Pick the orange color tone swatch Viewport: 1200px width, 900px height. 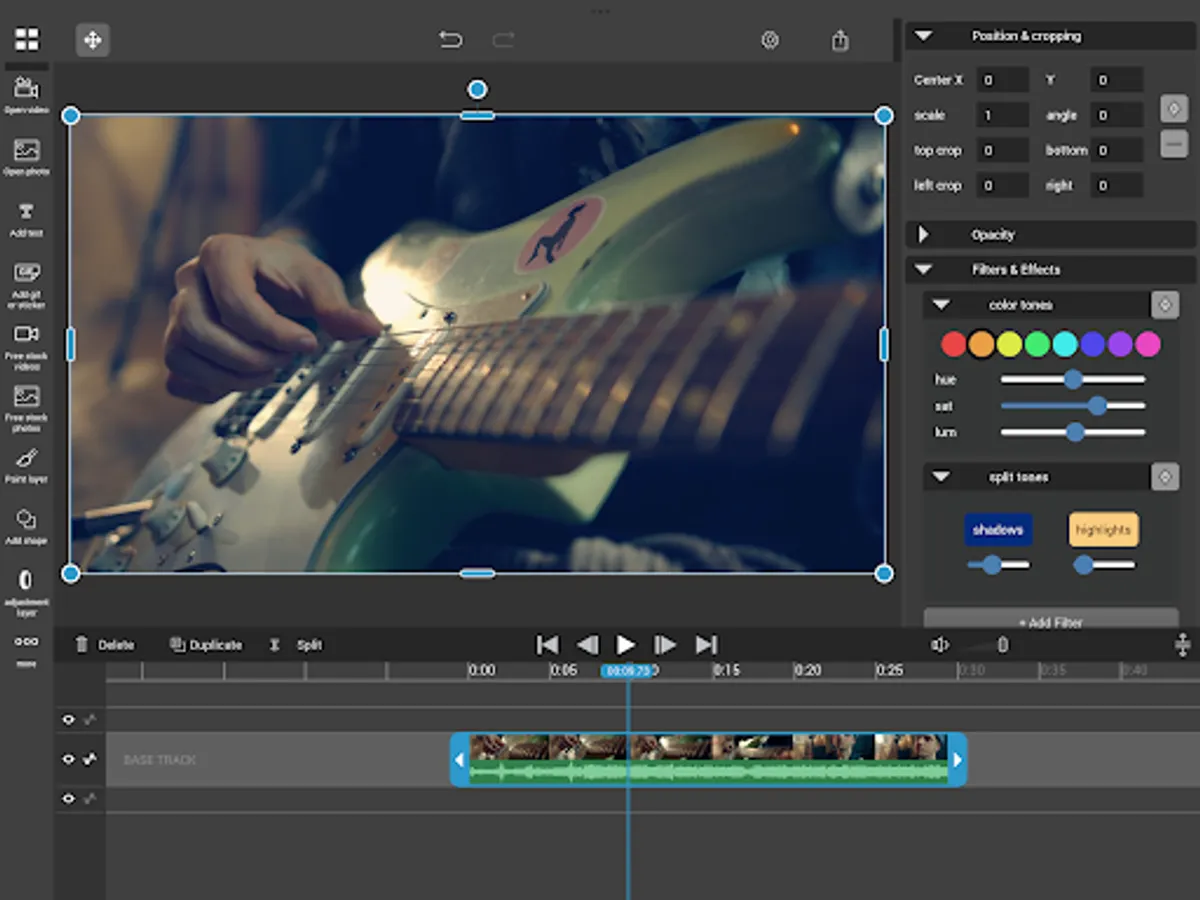coord(981,345)
